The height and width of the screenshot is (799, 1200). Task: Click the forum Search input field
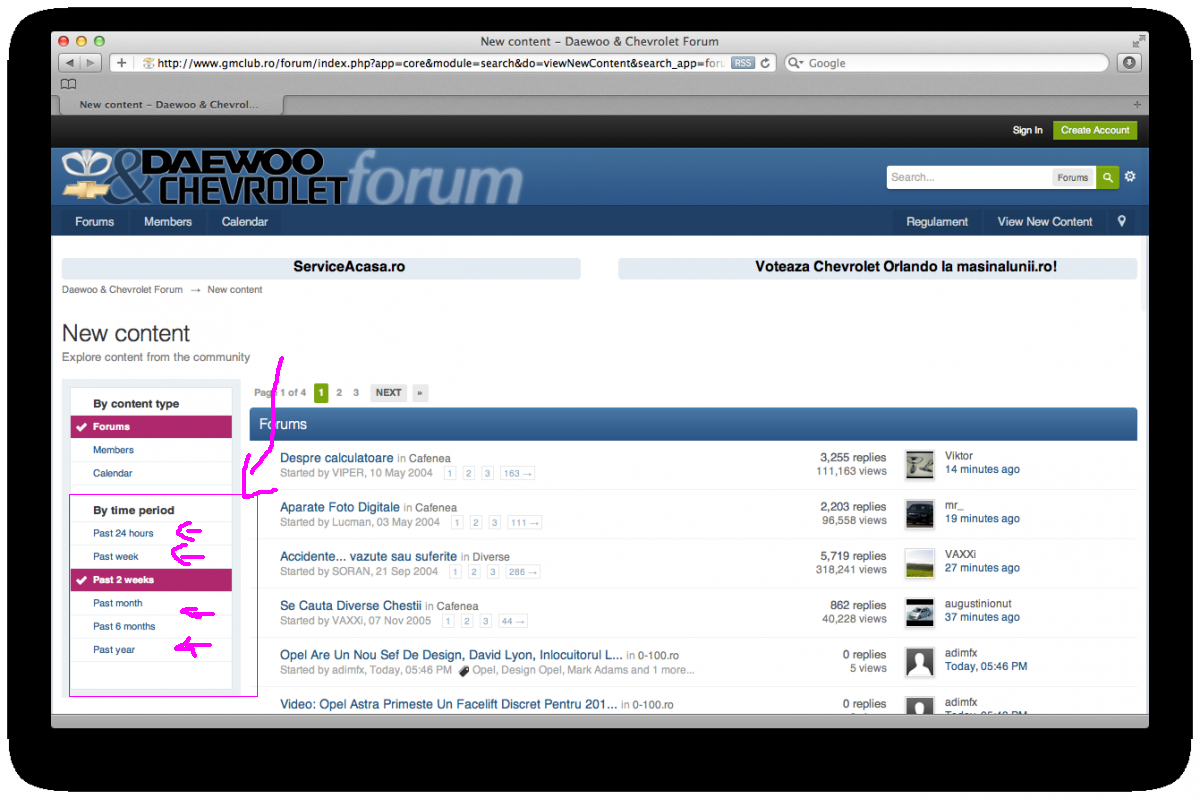click(x=968, y=177)
